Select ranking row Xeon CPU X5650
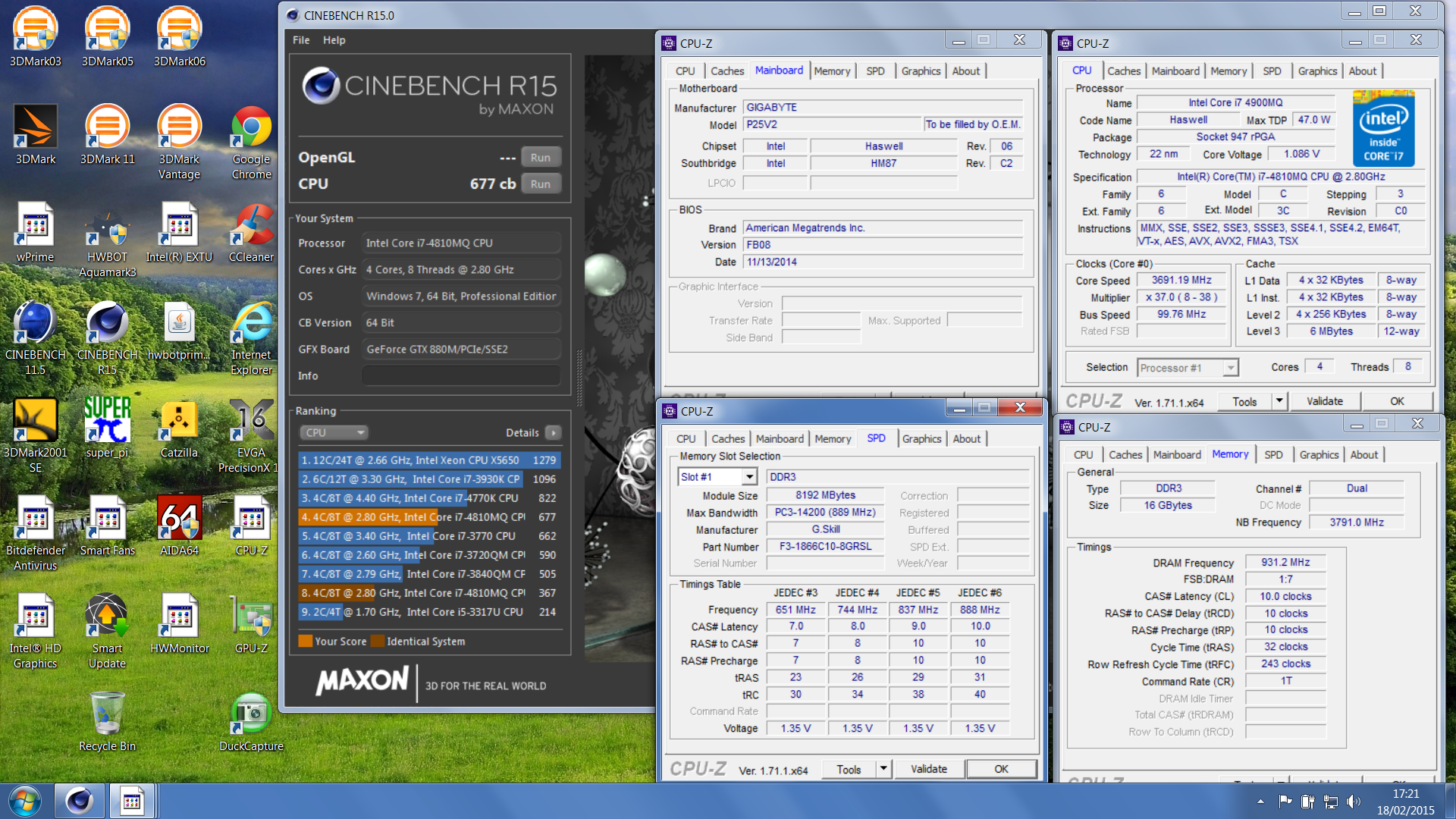The width and height of the screenshot is (1456, 819). tap(429, 460)
